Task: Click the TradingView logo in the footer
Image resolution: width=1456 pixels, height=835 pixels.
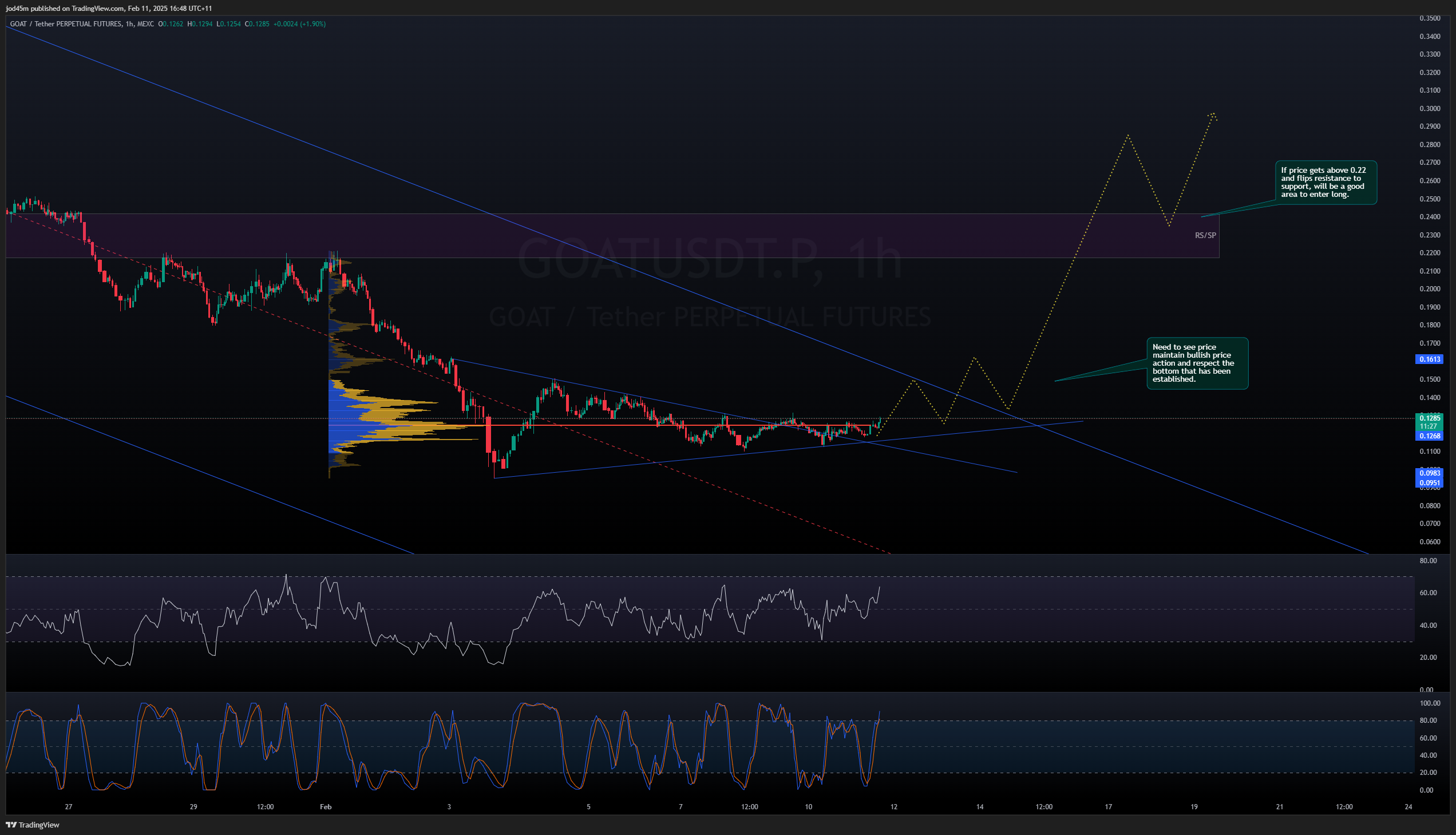Action: [33, 825]
